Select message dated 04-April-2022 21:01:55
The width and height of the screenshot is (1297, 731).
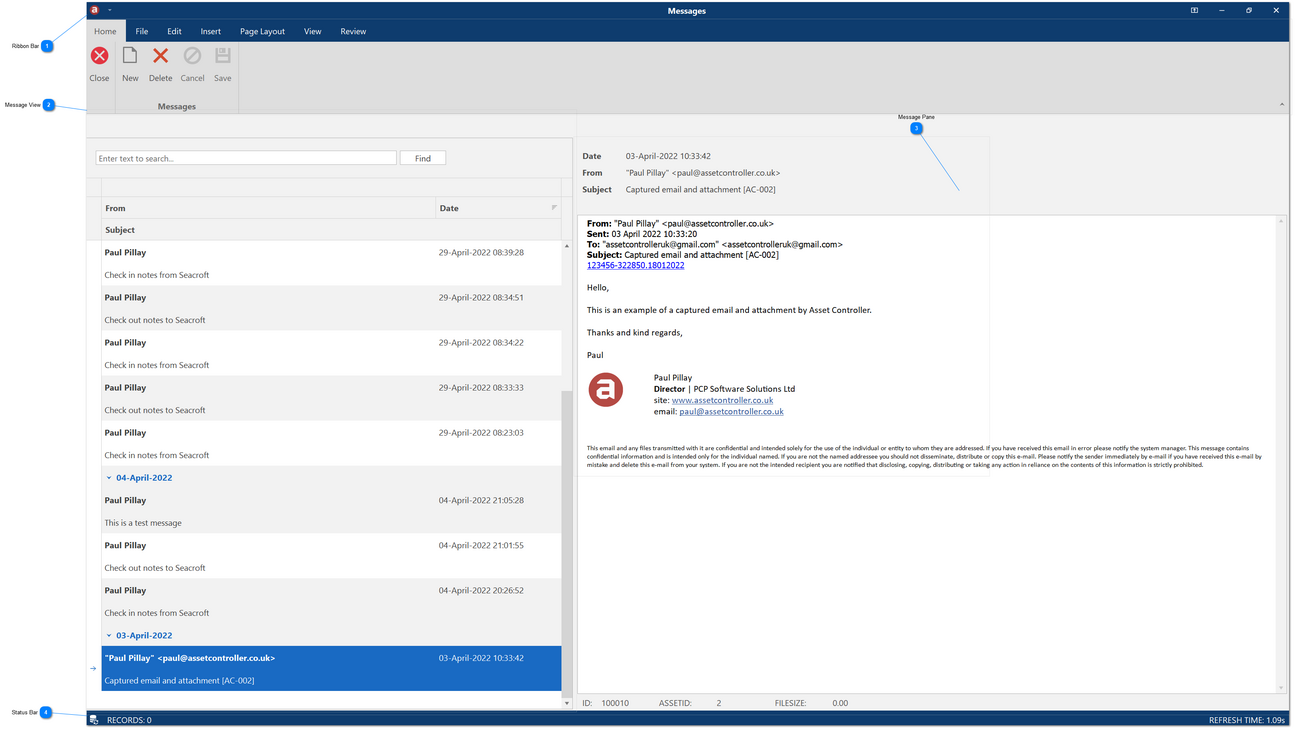click(x=331, y=556)
